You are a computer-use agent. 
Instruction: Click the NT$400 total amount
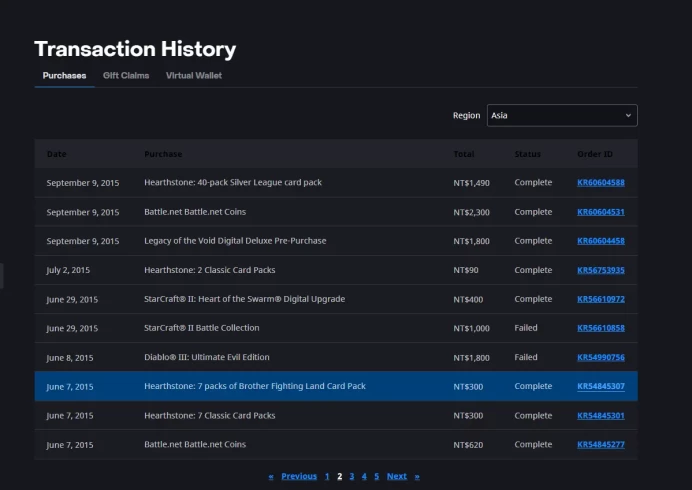[x=468, y=299]
